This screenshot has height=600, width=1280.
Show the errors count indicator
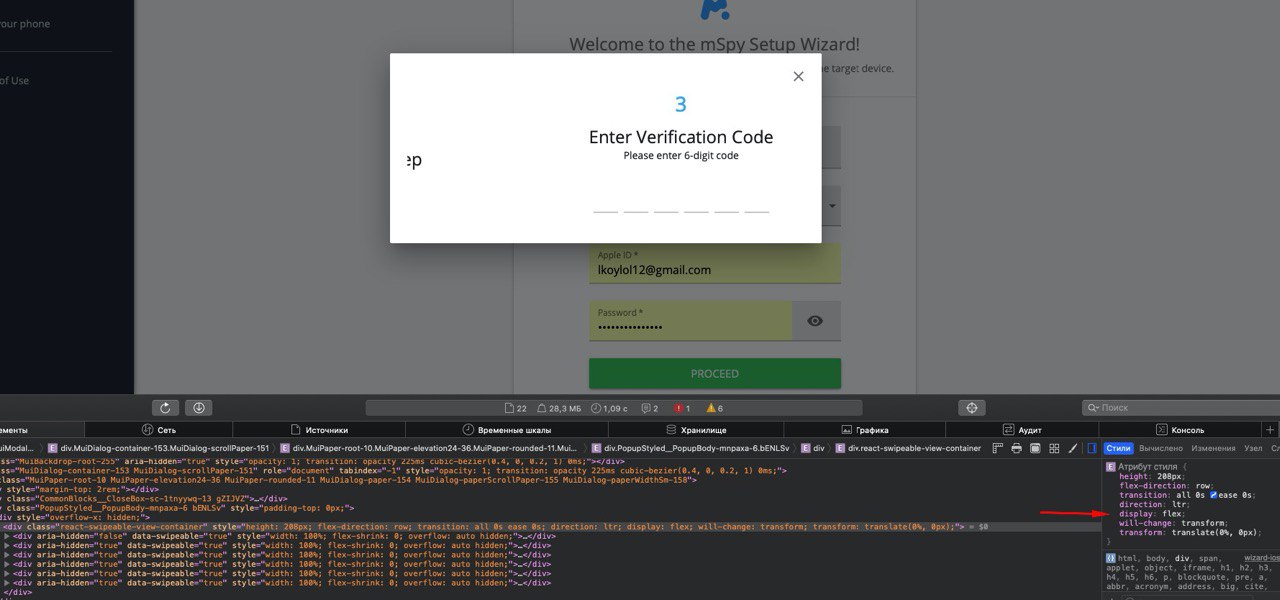682,408
